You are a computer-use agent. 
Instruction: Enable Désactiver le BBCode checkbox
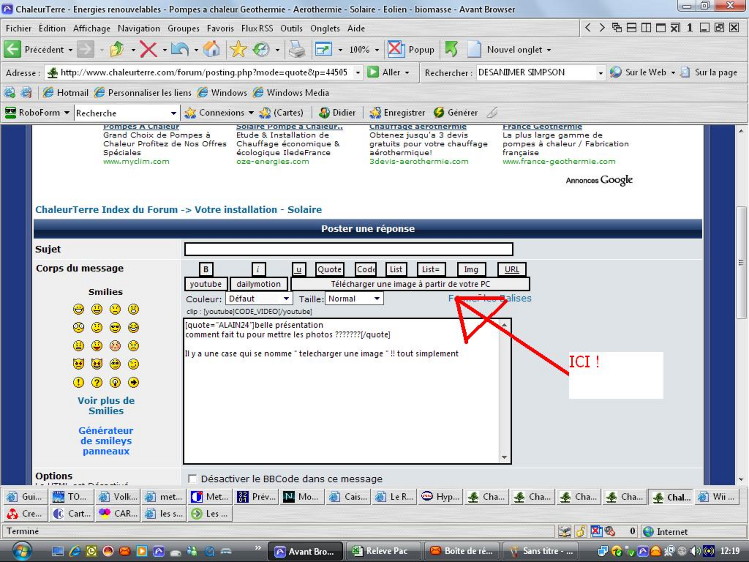click(192, 479)
